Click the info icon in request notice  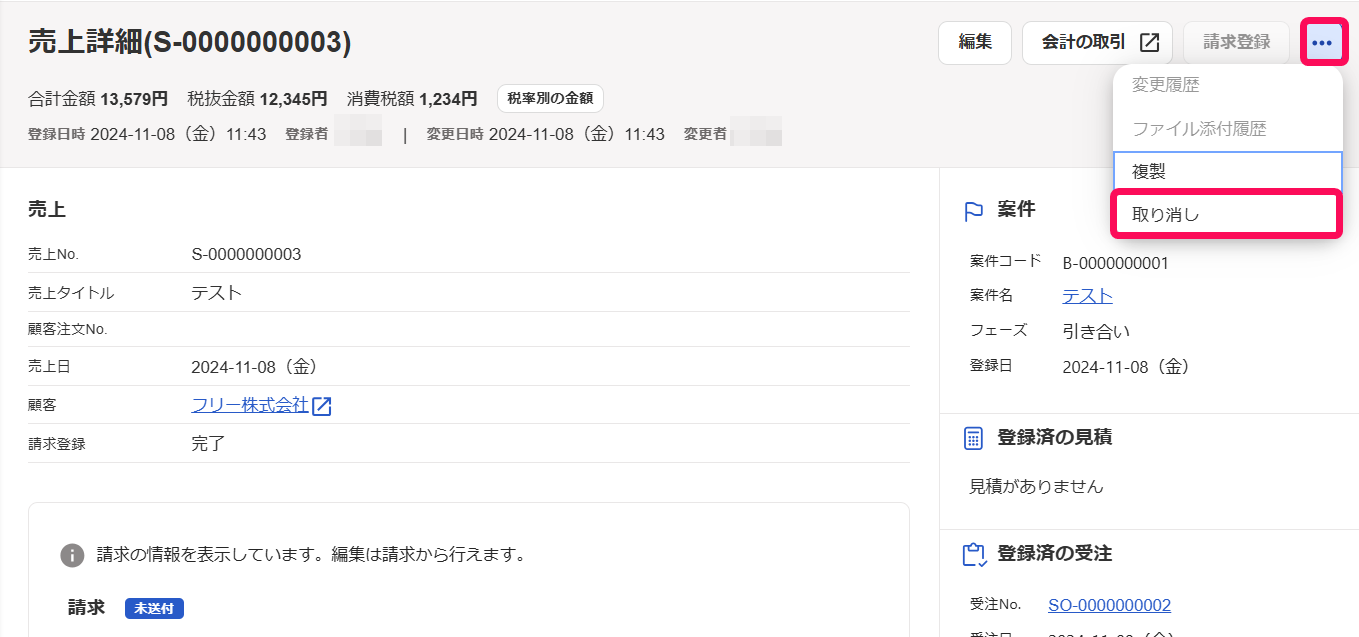(x=72, y=555)
